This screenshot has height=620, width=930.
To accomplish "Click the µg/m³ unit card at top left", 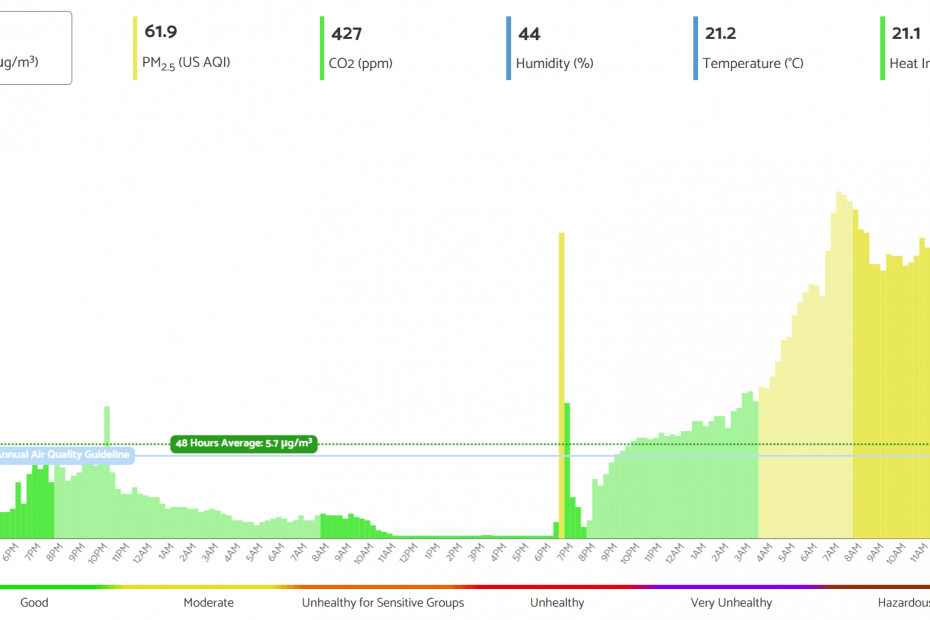I will 35,45.
